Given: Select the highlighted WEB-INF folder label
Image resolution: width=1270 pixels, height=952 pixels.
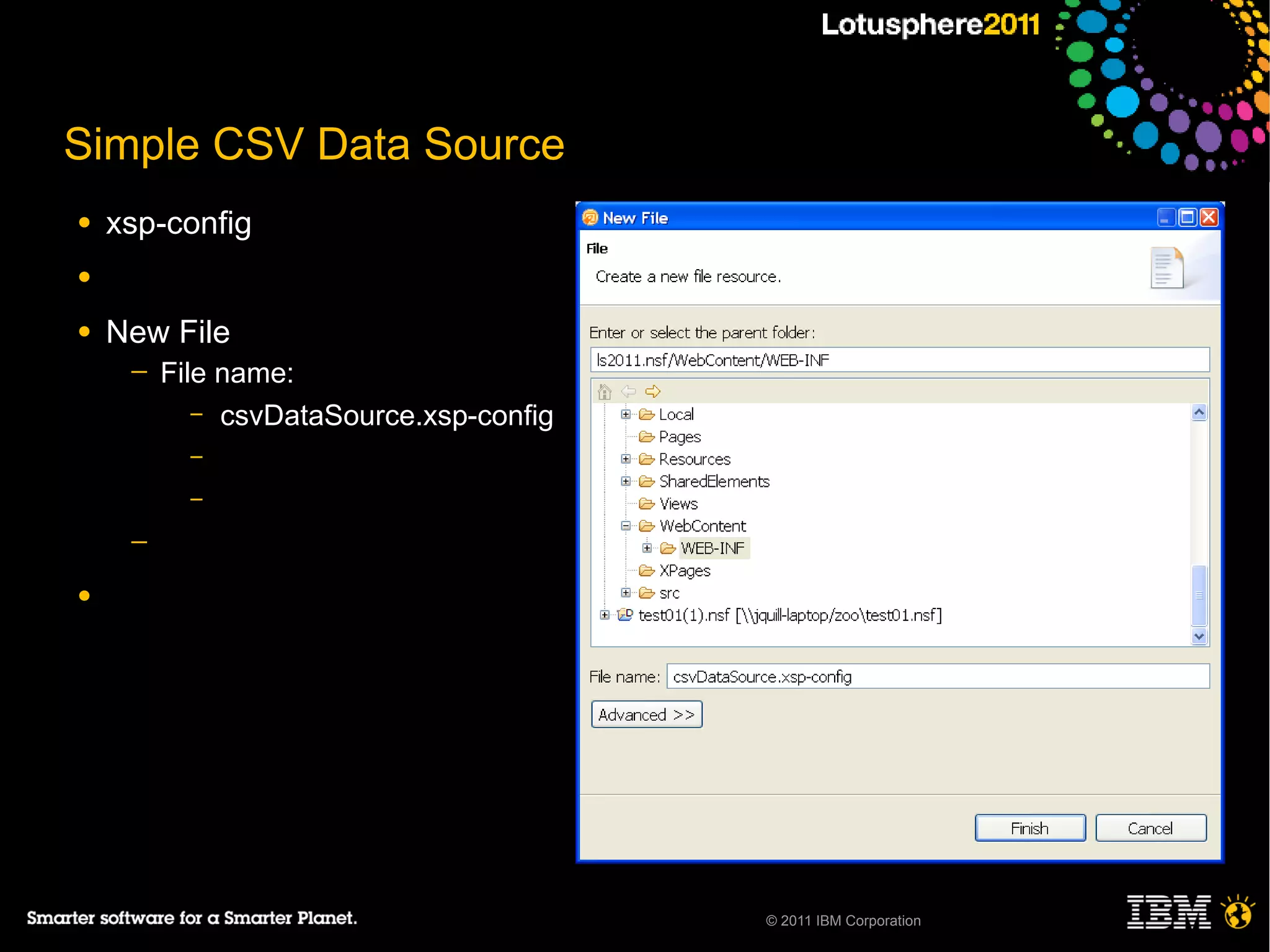Looking at the screenshot, I should pyautogui.click(x=714, y=548).
